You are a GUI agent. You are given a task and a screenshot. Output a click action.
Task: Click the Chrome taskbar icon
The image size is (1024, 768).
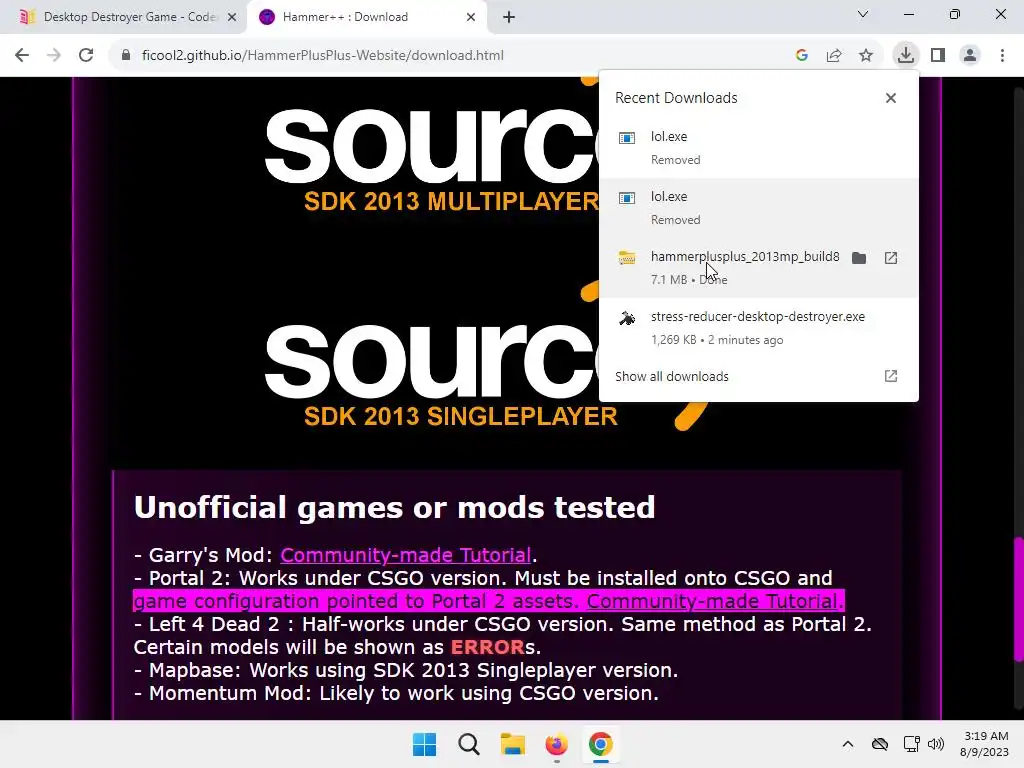coord(600,744)
